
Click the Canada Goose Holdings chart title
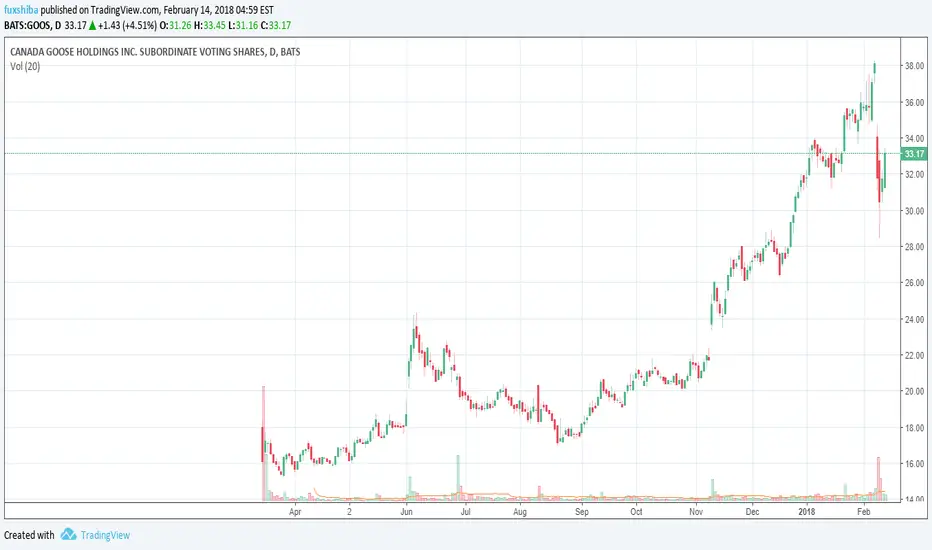coord(155,52)
